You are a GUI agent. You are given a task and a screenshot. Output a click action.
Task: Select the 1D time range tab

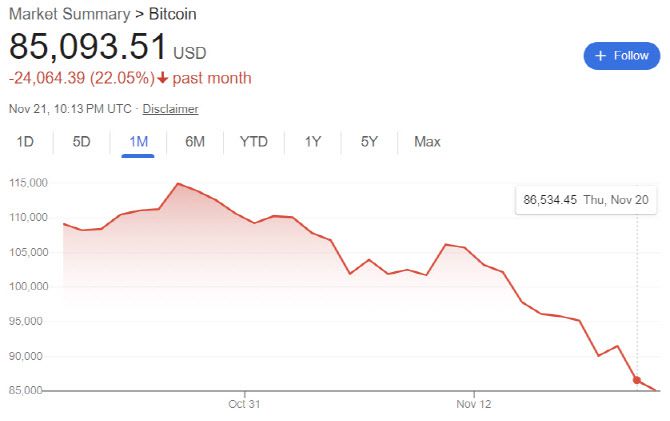[x=25, y=142]
